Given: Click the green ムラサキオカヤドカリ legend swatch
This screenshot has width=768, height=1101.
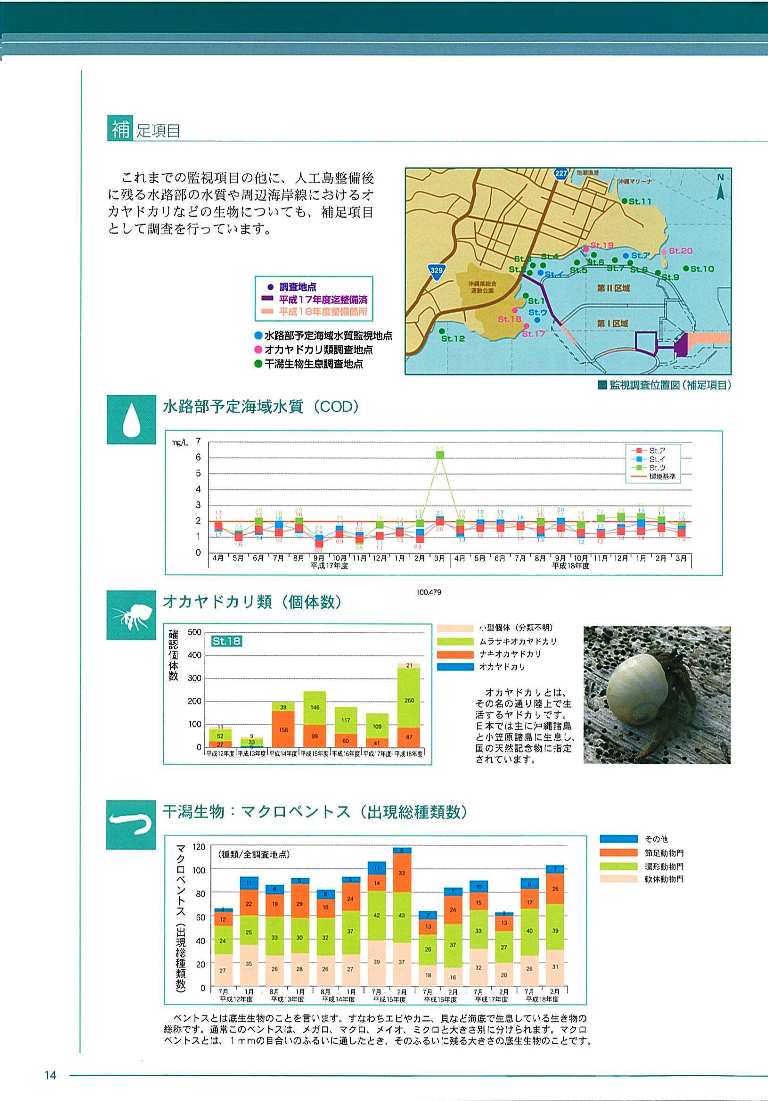Looking at the screenshot, I should tap(455, 641).
